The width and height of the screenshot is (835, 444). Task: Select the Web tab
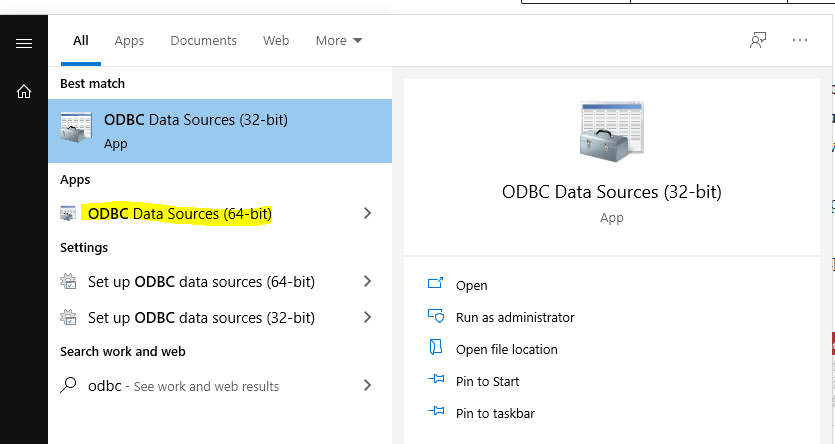tap(276, 41)
